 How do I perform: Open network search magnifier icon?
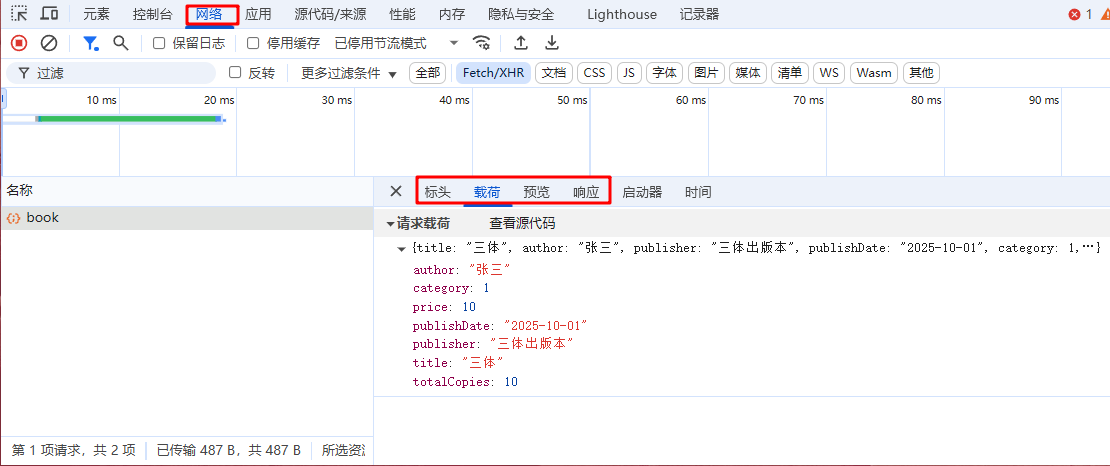pos(121,43)
